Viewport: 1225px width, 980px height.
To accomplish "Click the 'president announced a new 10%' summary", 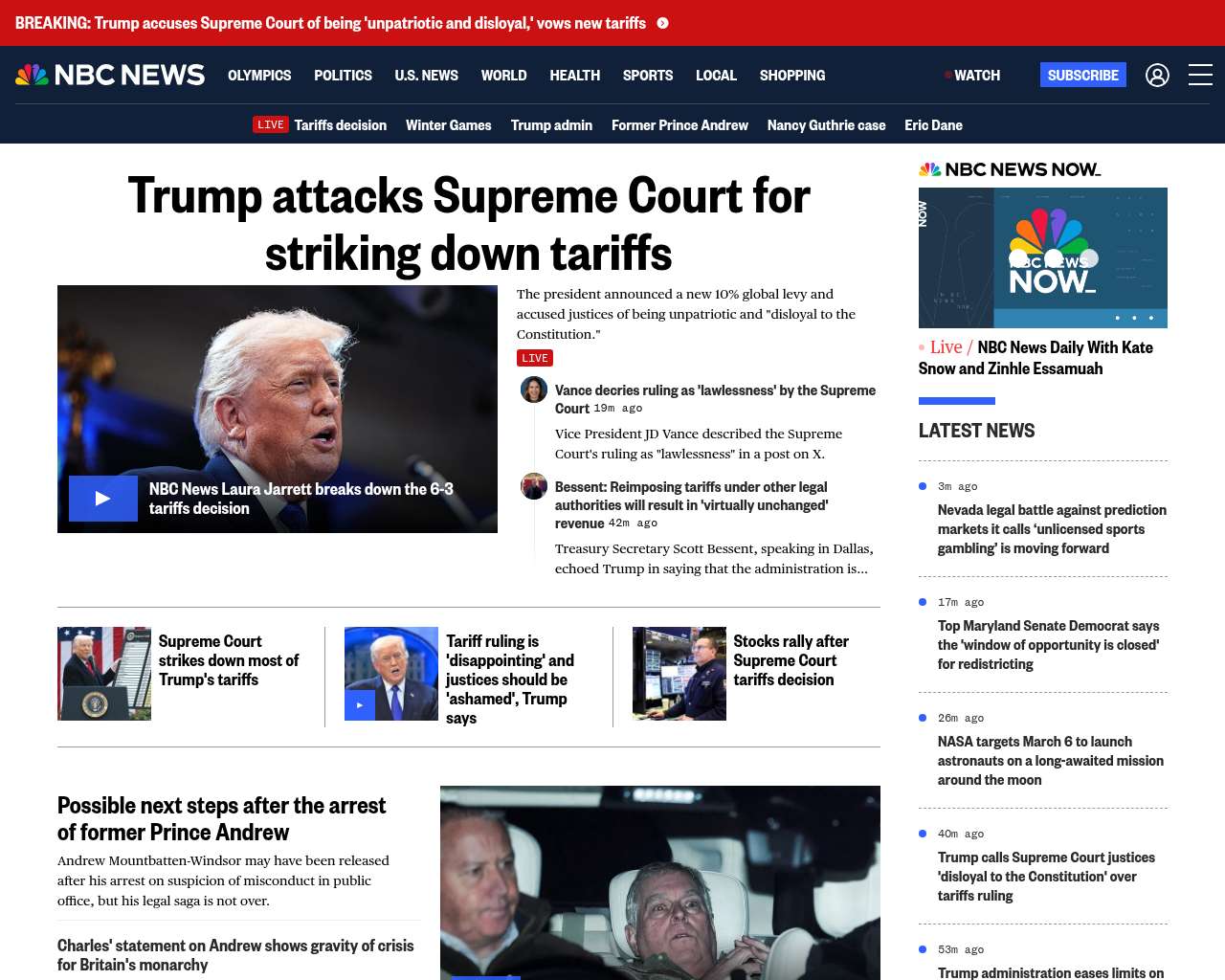I will coord(686,314).
